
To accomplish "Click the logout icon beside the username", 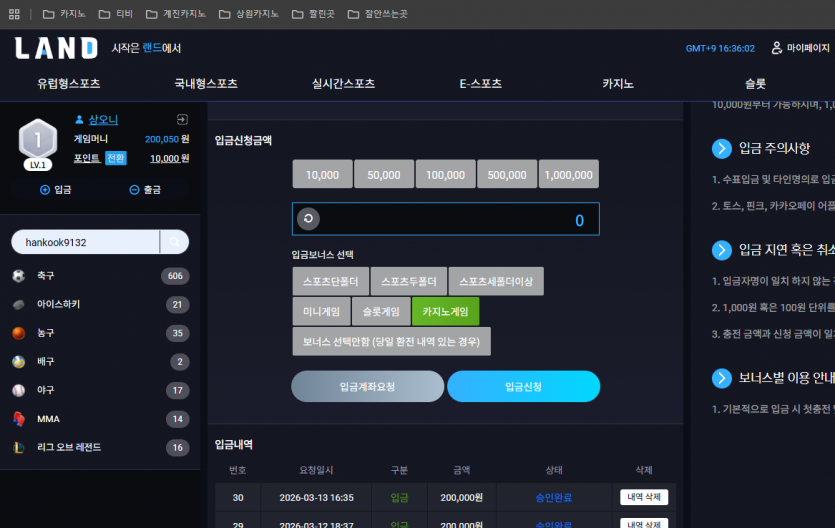I will (182, 119).
